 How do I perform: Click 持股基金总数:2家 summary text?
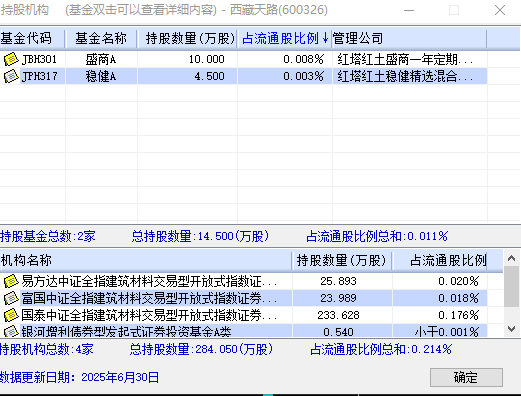[x=48, y=236]
